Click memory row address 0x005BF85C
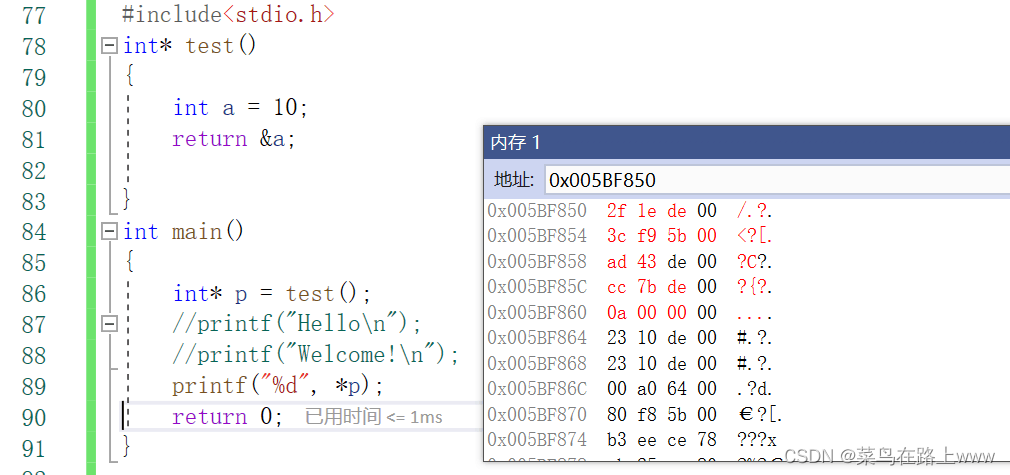The height and width of the screenshot is (475, 1010). pyautogui.click(x=537, y=286)
